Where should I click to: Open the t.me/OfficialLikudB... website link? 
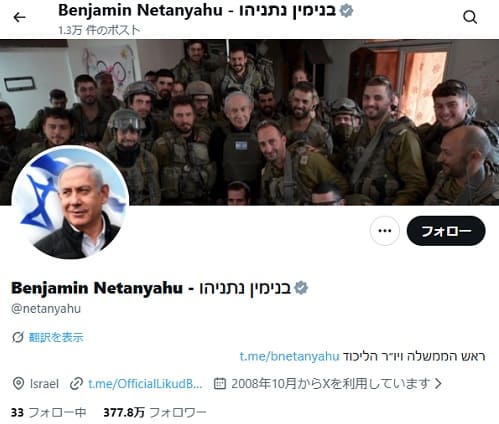[145, 384]
